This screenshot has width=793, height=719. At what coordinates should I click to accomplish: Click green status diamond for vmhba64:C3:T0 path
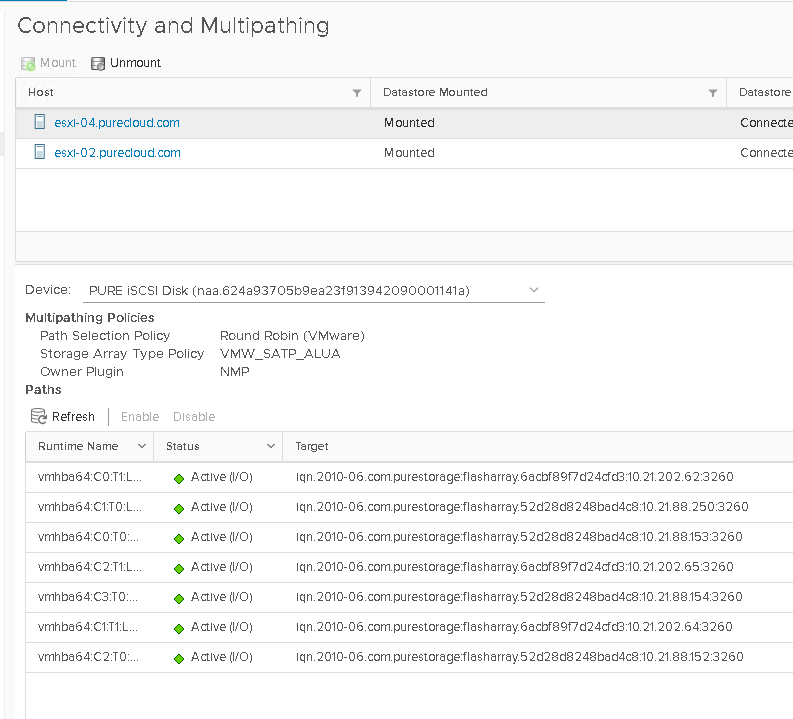[x=179, y=598]
